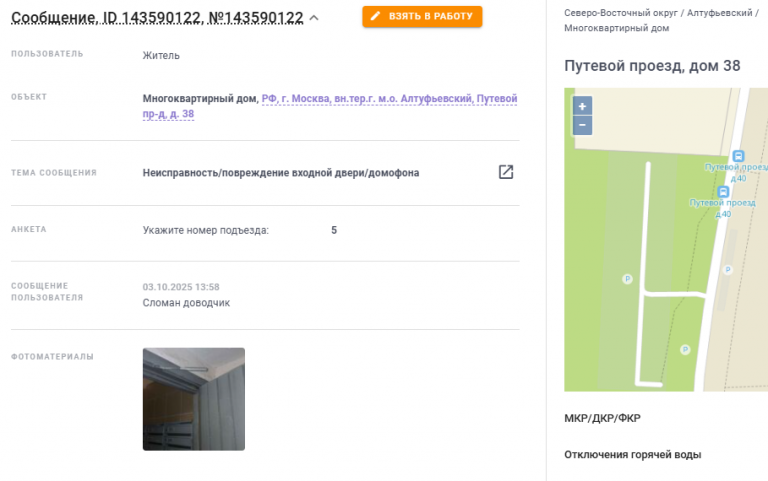Click the lower bus stop icon on map
This screenshot has height=481, width=768.
coord(723,192)
